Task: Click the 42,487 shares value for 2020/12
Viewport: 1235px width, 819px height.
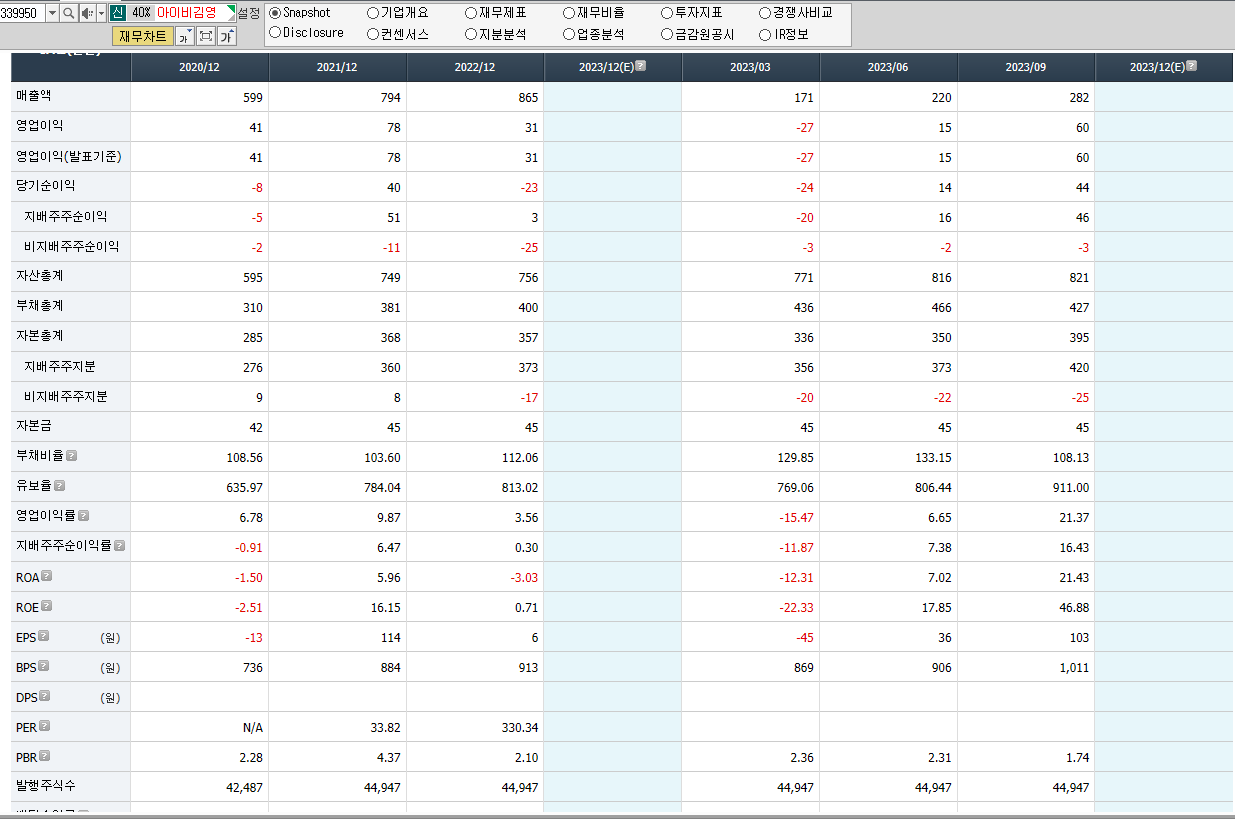Action: [x=245, y=787]
